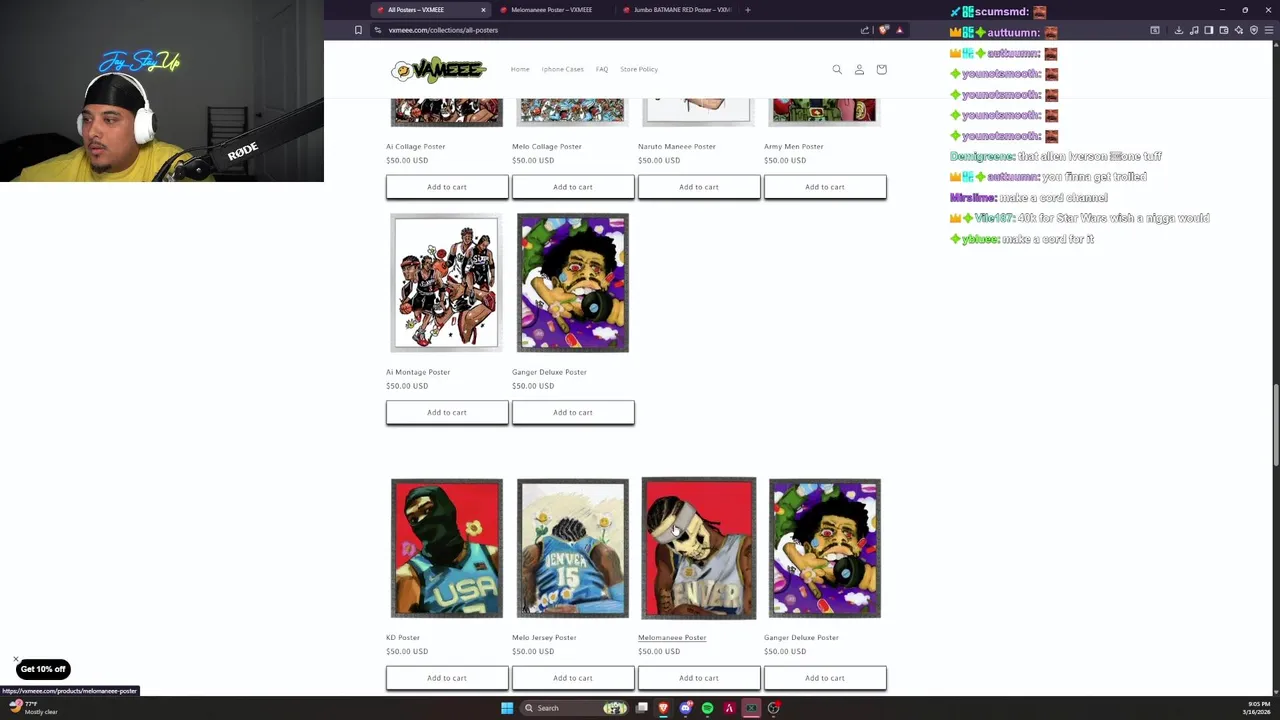Click the VXMEEE logo

click(x=438, y=70)
